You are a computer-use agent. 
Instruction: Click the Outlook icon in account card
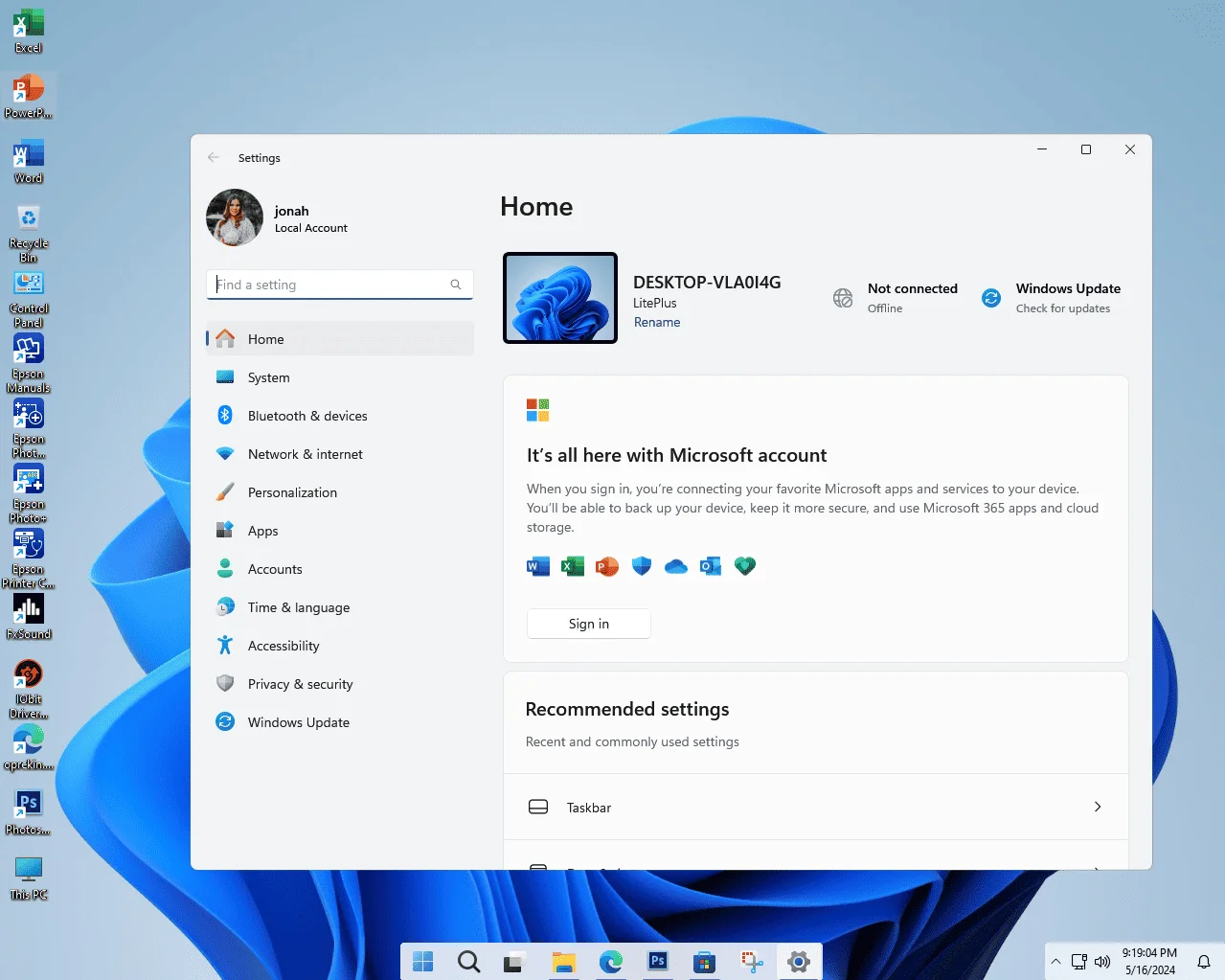tap(711, 566)
